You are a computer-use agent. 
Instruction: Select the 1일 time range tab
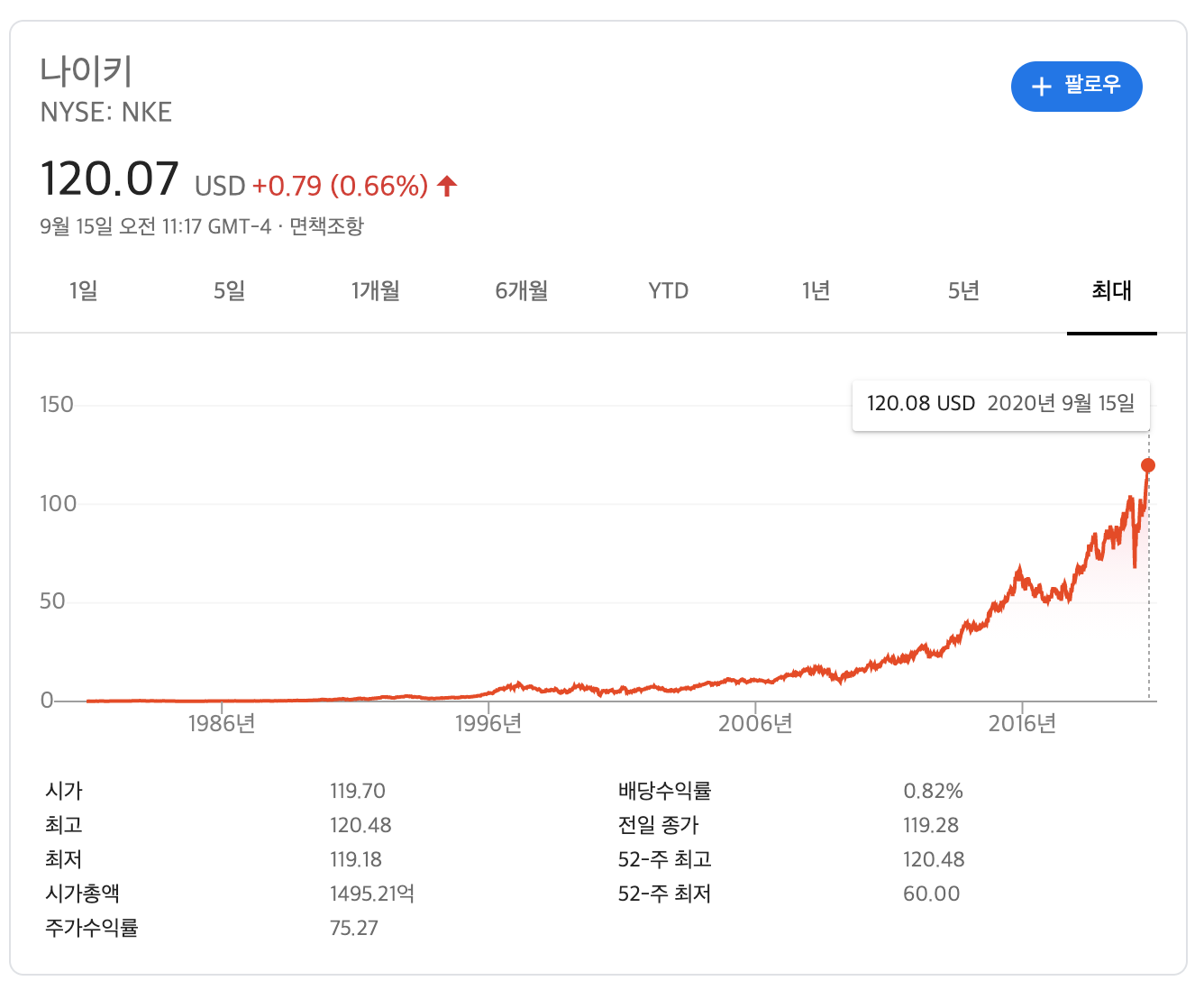83,290
